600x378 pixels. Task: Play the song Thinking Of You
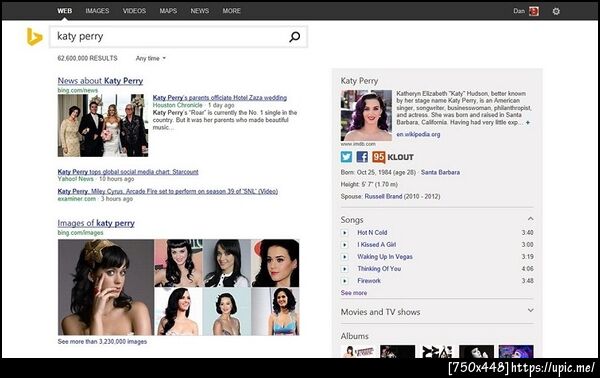point(344,269)
